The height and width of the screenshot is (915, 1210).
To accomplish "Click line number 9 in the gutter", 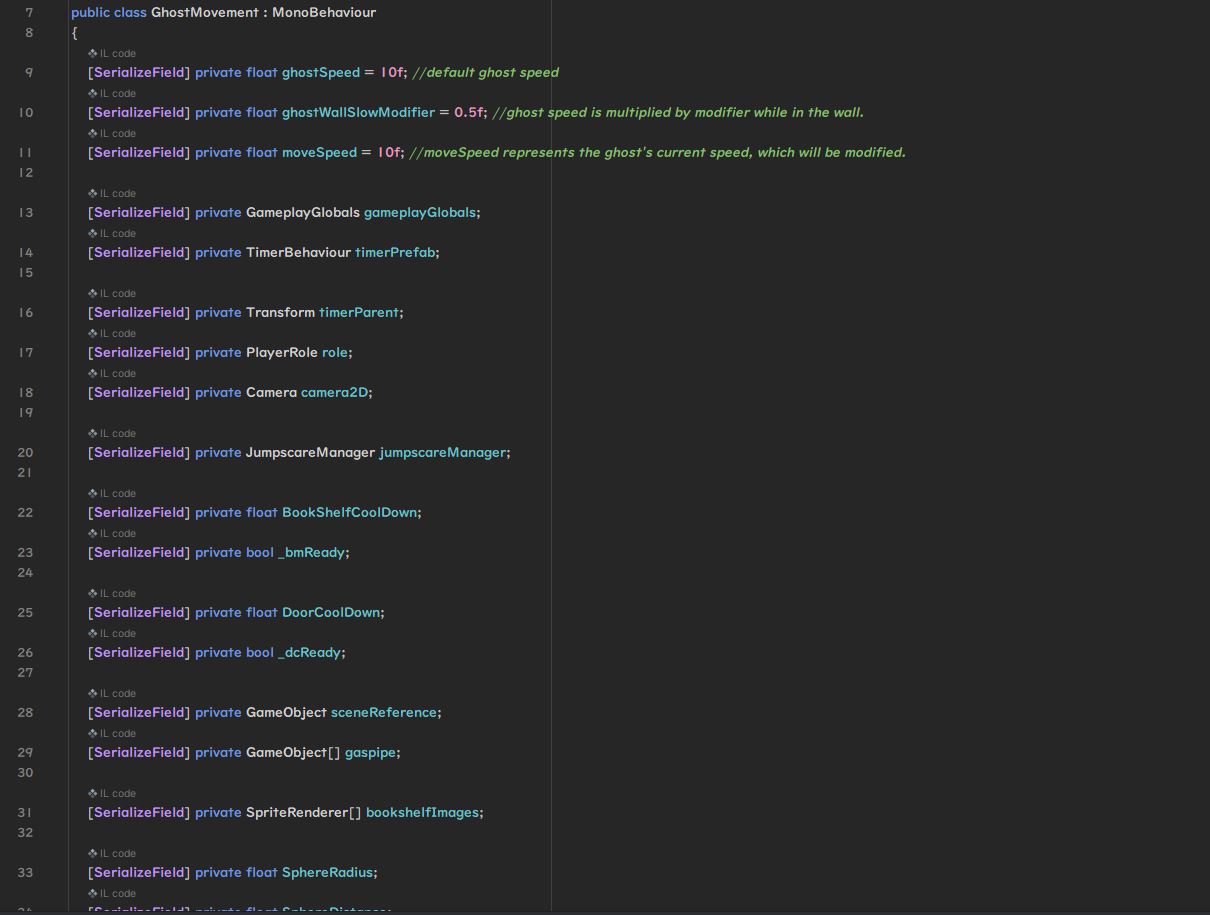I will (x=28, y=72).
